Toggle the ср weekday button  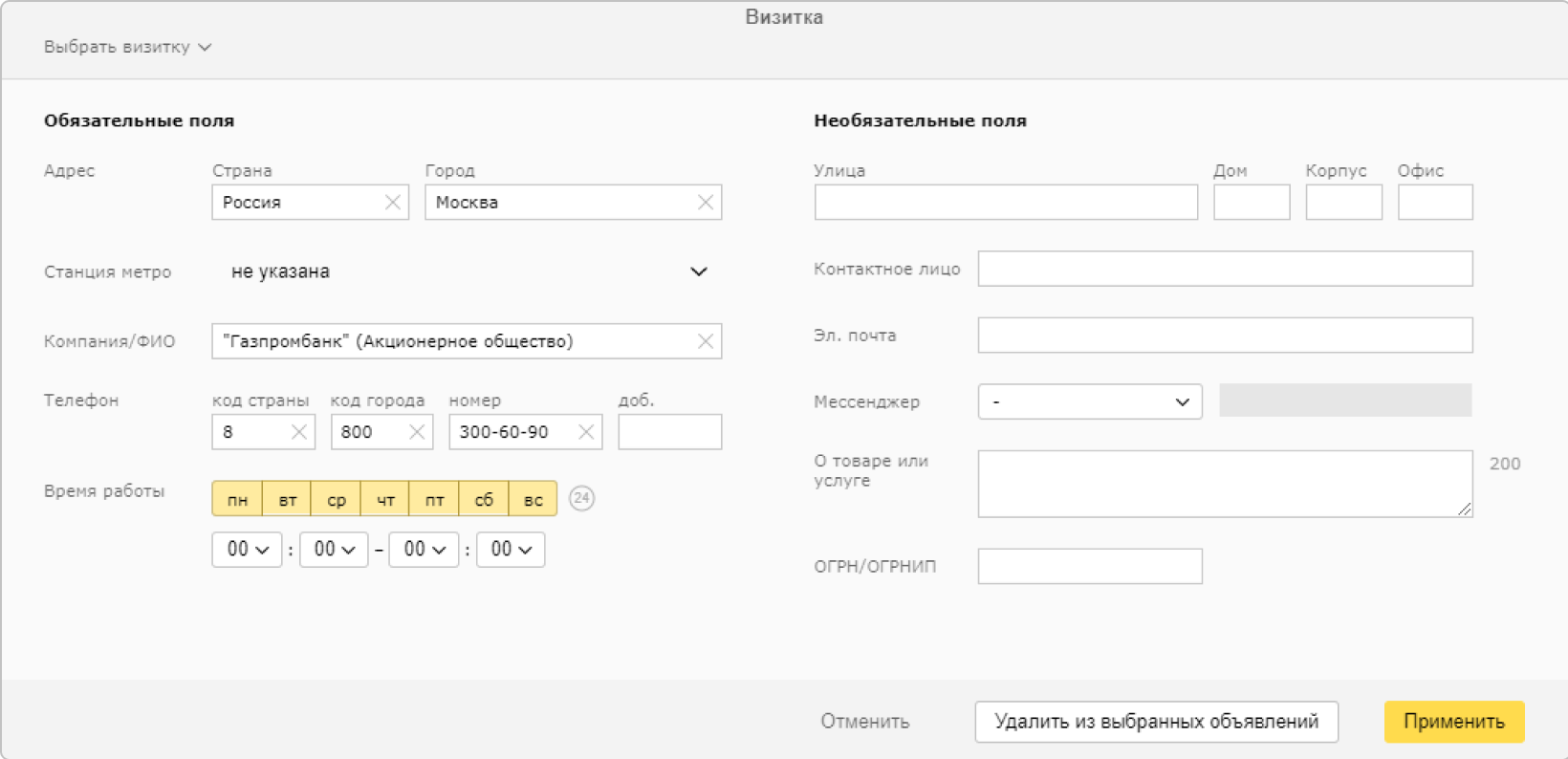pyautogui.click(x=337, y=499)
